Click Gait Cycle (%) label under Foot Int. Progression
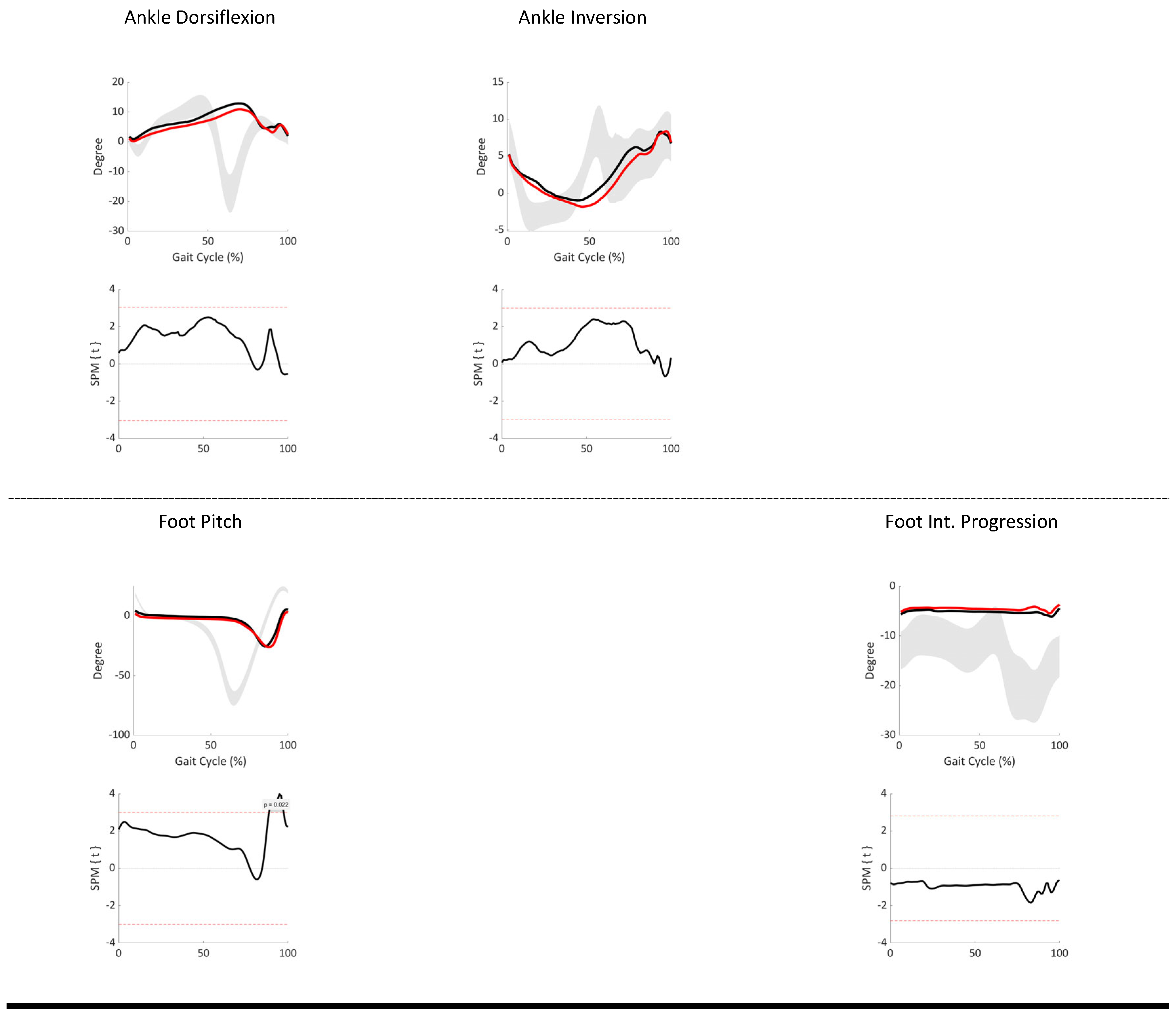This screenshot has width=1176, height=1016. tap(979, 761)
